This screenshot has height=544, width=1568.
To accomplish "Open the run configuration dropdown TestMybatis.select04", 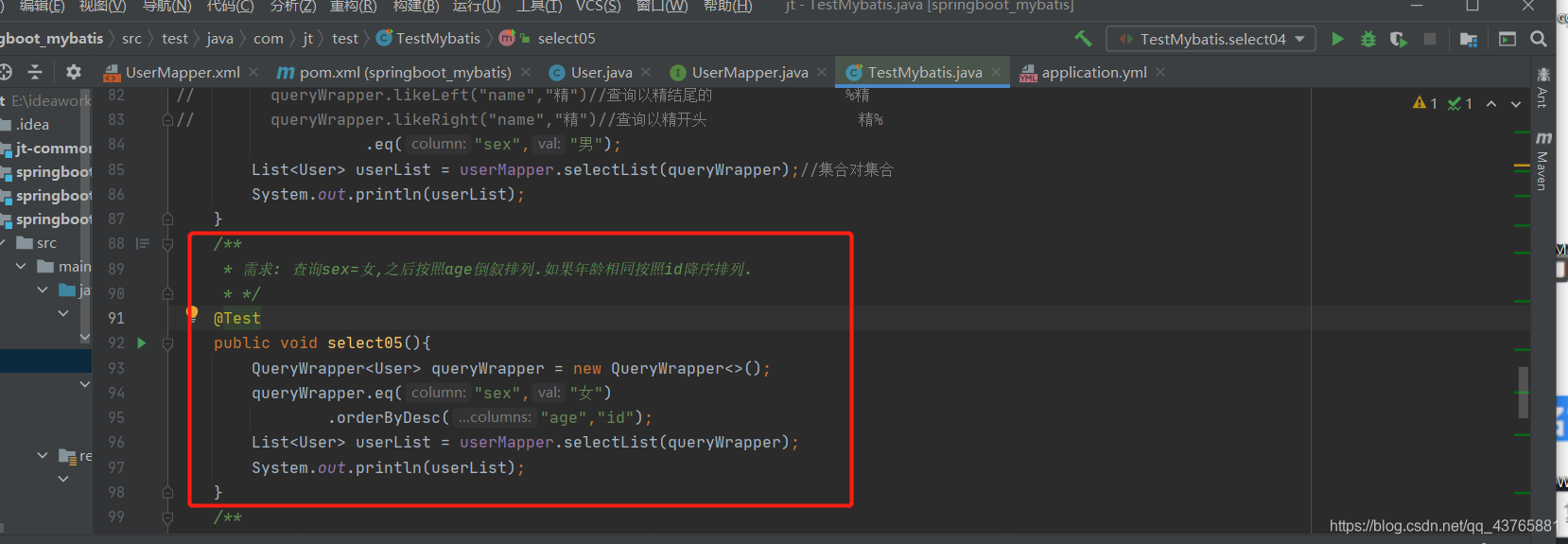I will tap(1211, 39).
